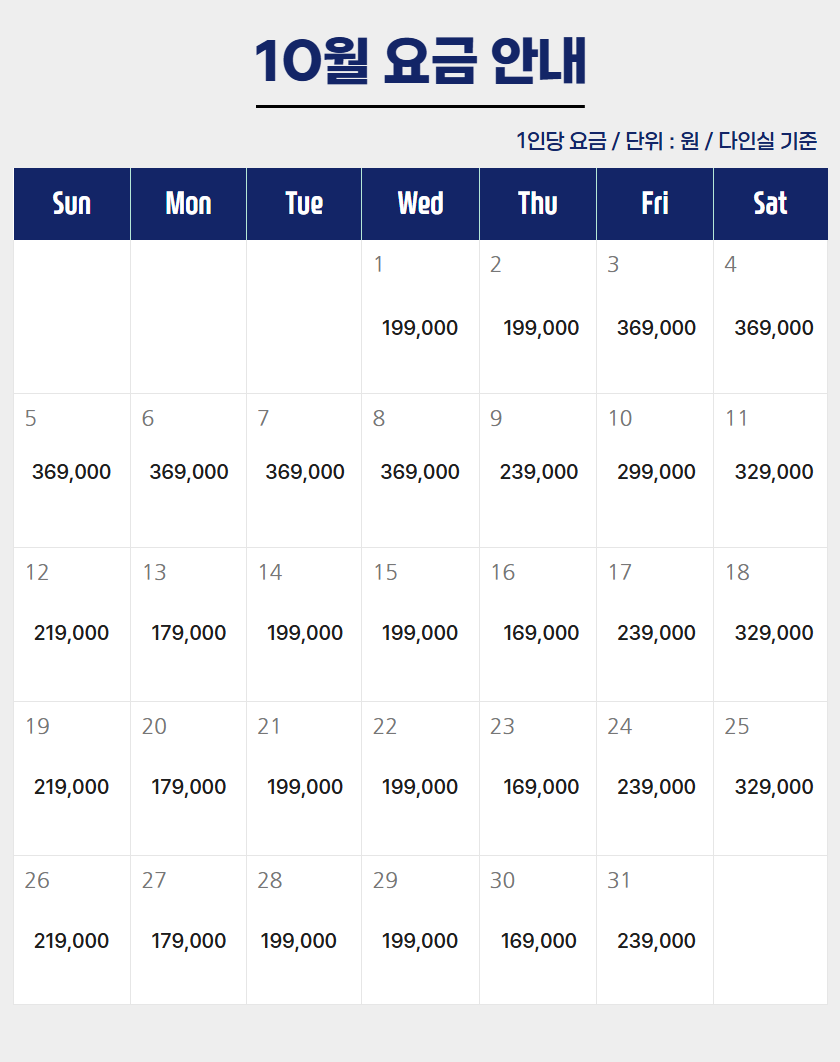Click the "10월 요금 안내" title
The image size is (840, 1062).
coord(420,62)
